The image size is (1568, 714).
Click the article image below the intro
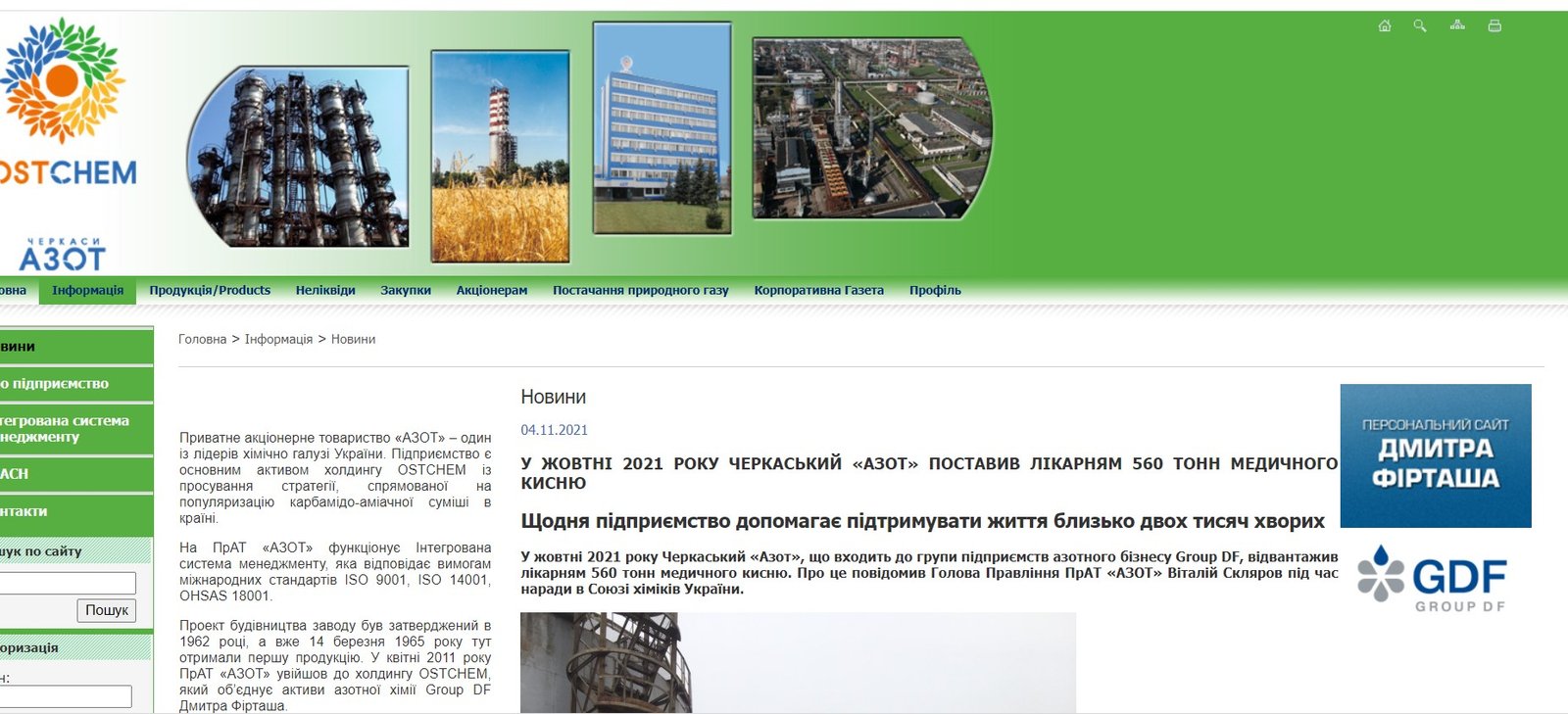coord(798,663)
